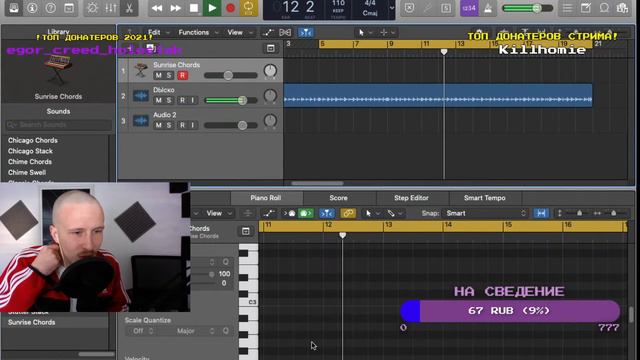This screenshot has width=640, height=360.
Task: Click the Dbicxo waveform track icon
Action: coord(141,96)
